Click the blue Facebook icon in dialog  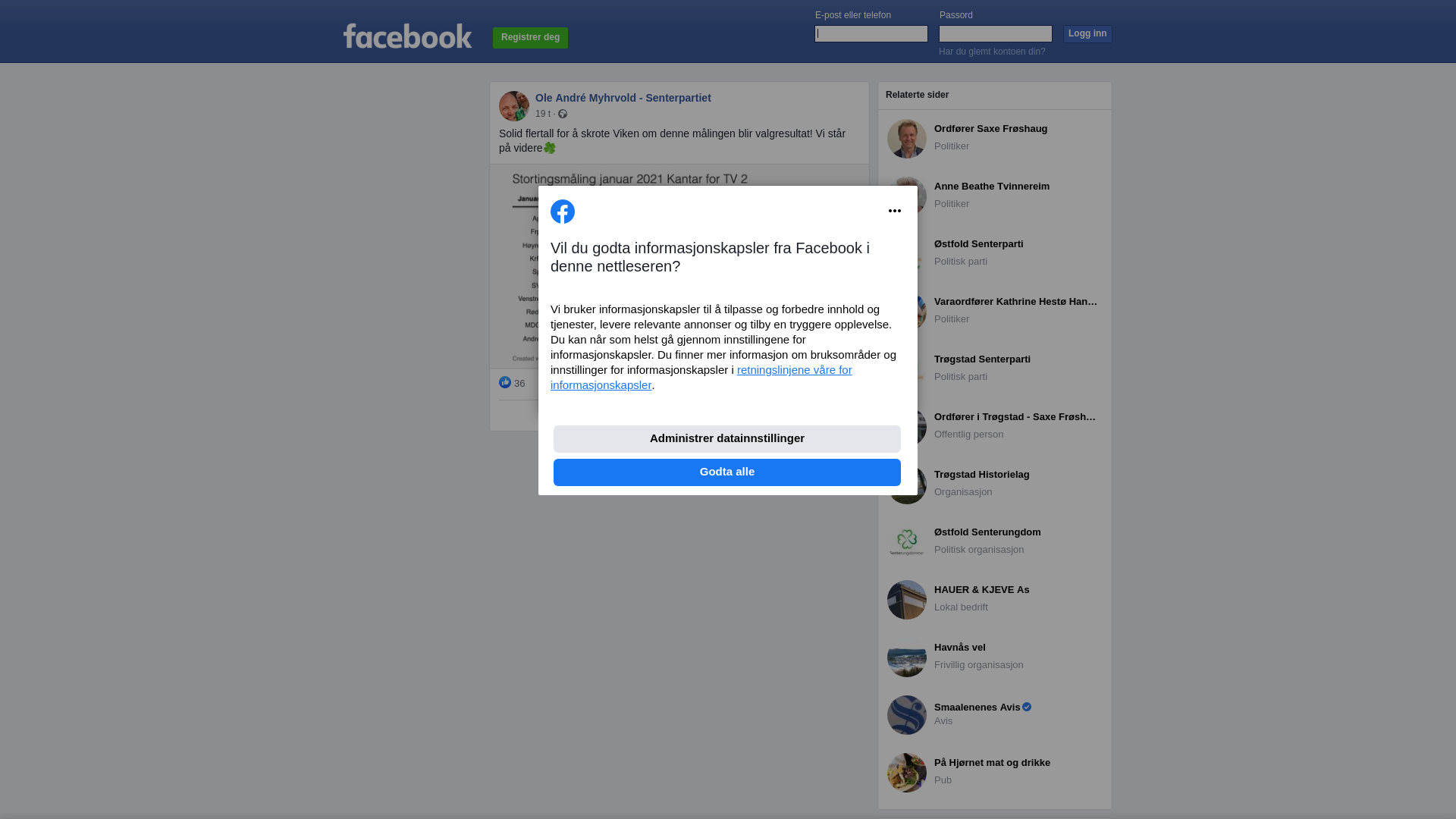(563, 212)
